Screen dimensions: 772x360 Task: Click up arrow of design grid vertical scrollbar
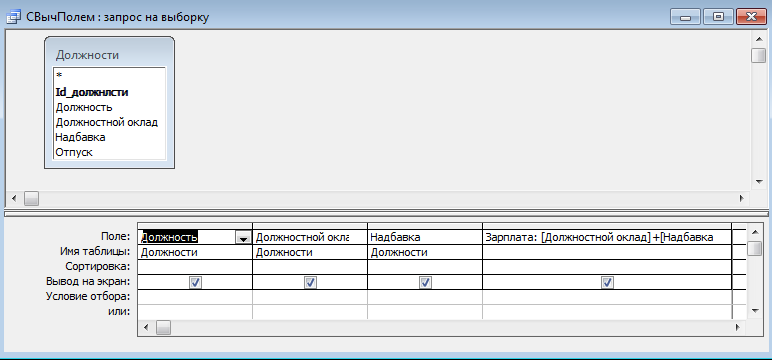point(754,231)
